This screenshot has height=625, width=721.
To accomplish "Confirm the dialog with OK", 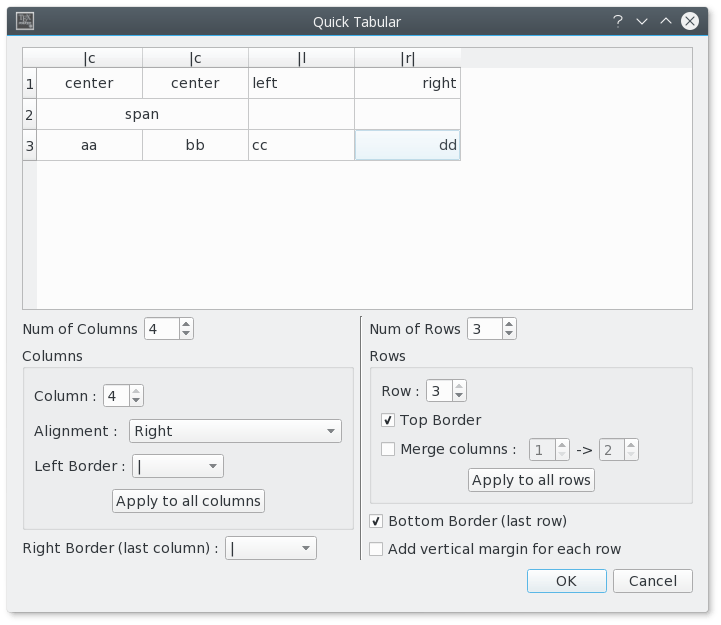I will point(566,581).
